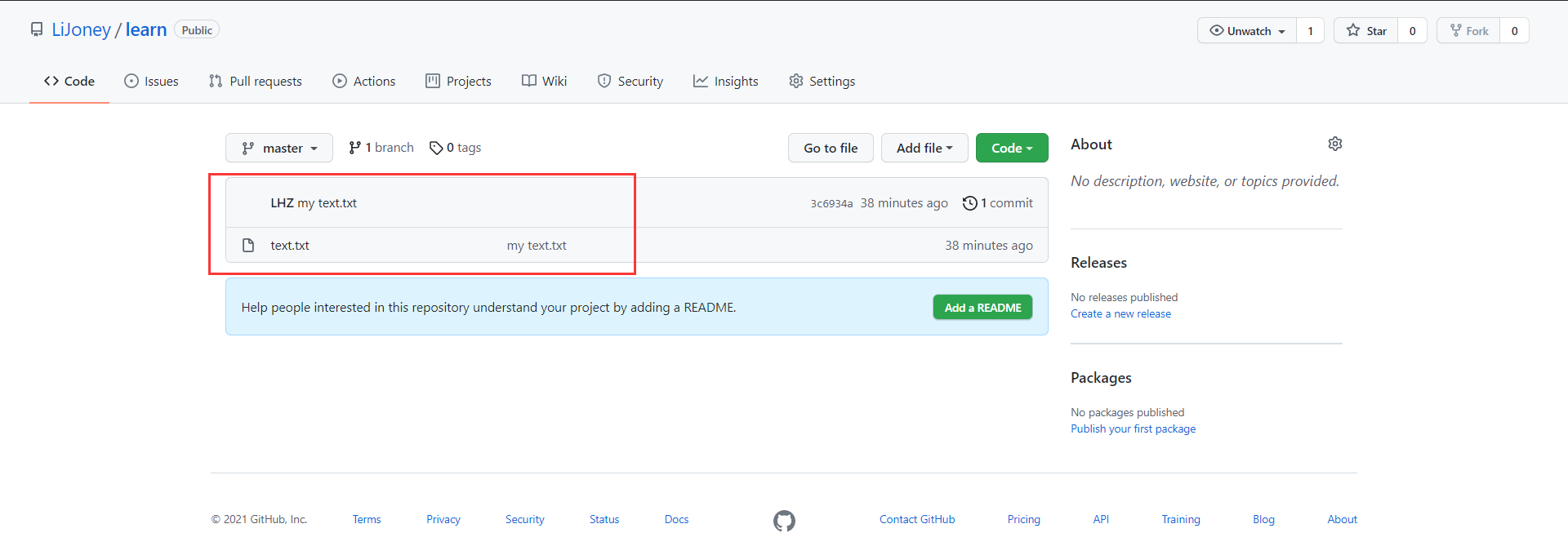
Task: Open the footer Security link
Action: coord(524,520)
